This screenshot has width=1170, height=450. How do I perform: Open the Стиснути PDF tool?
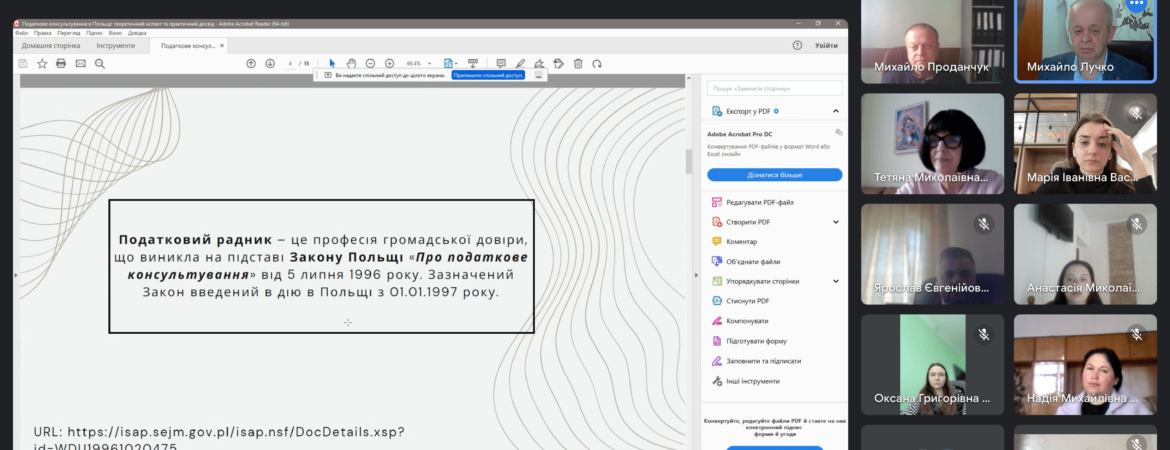point(741,301)
